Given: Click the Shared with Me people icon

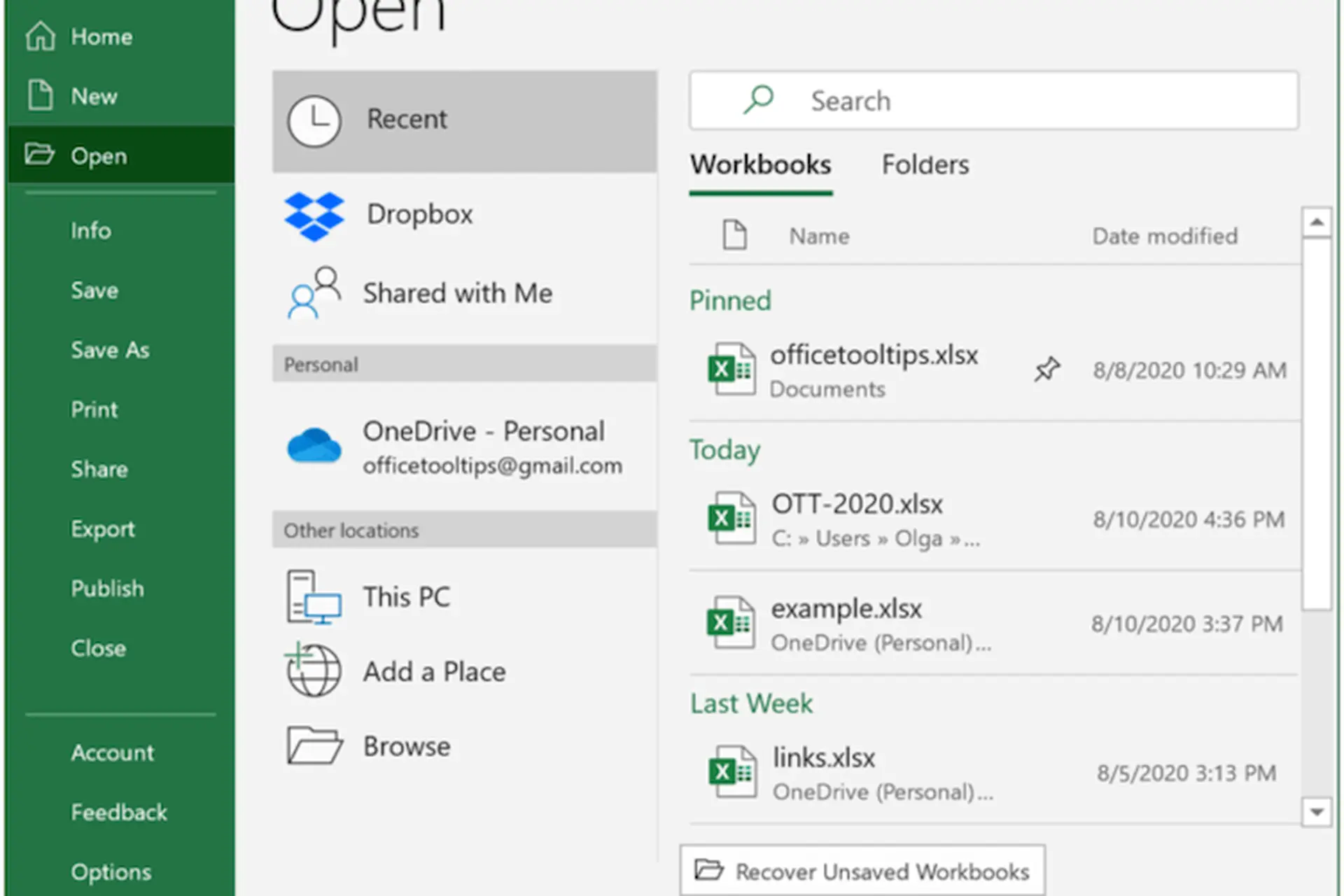Looking at the screenshot, I should tap(314, 293).
